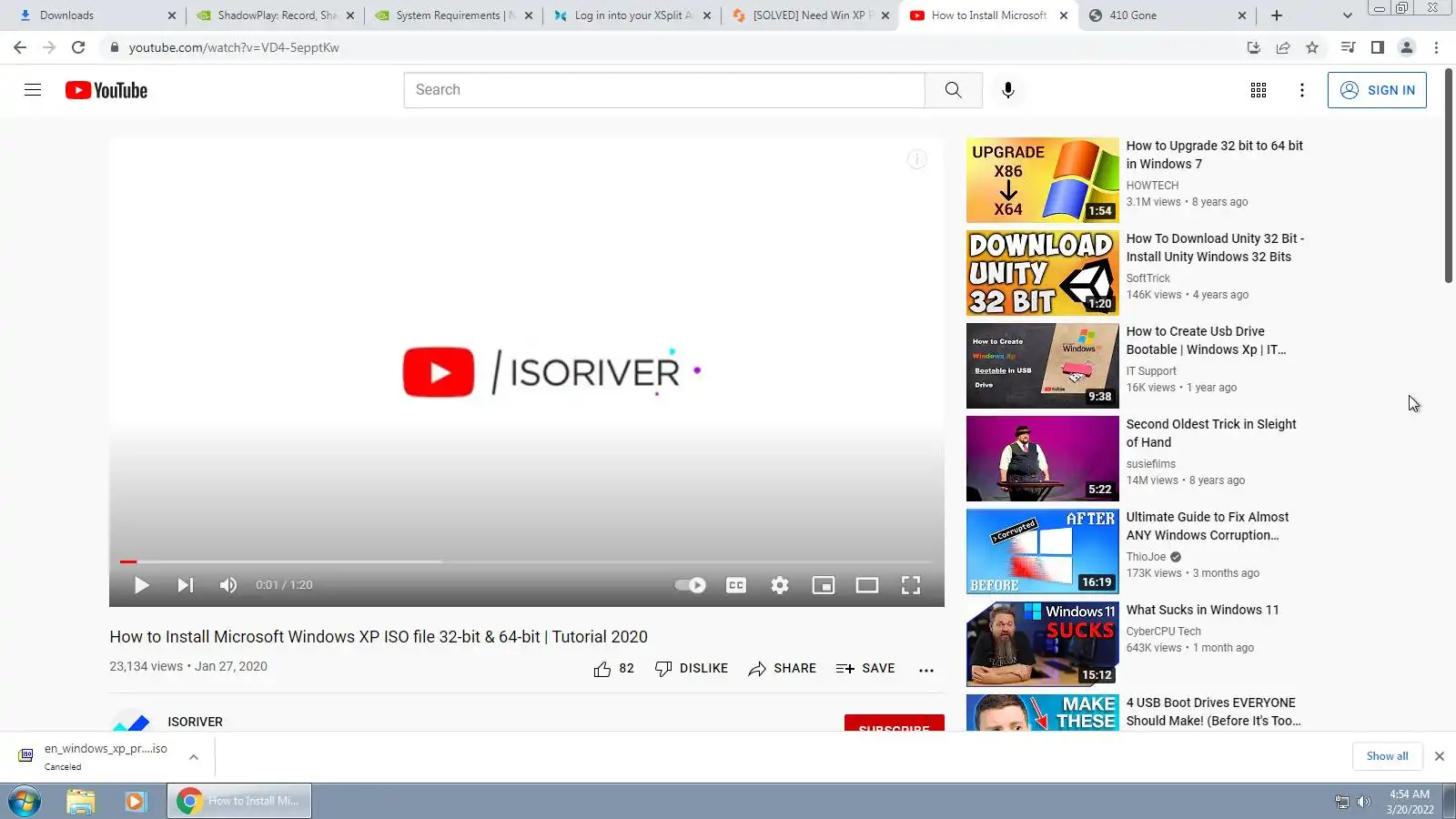Enable miniplayer mode

click(824, 585)
